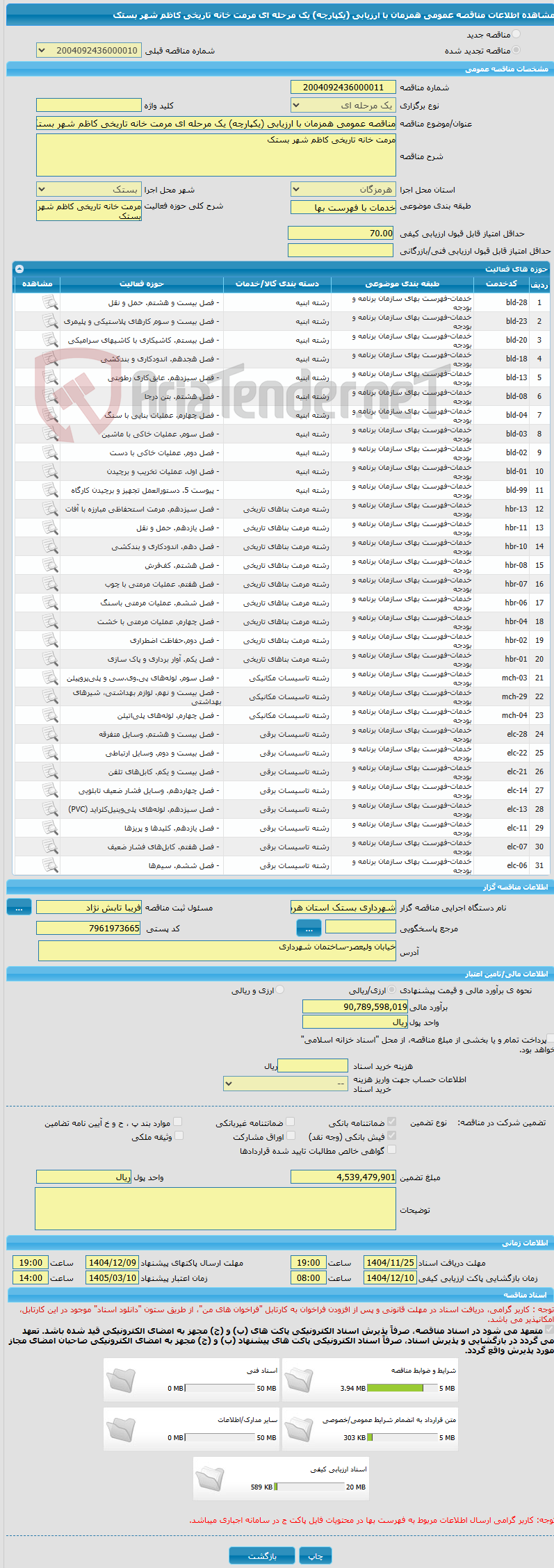This screenshot has width=554, height=1568.
Task: Click the هزینه خرید اسناد field
Action: (312, 1065)
